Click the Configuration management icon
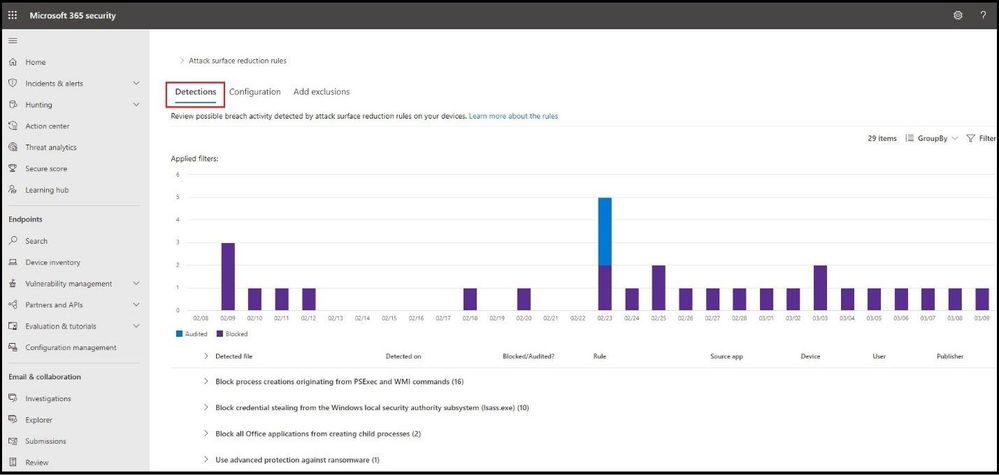This screenshot has width=999, height=475. click(x=13, y=348)
